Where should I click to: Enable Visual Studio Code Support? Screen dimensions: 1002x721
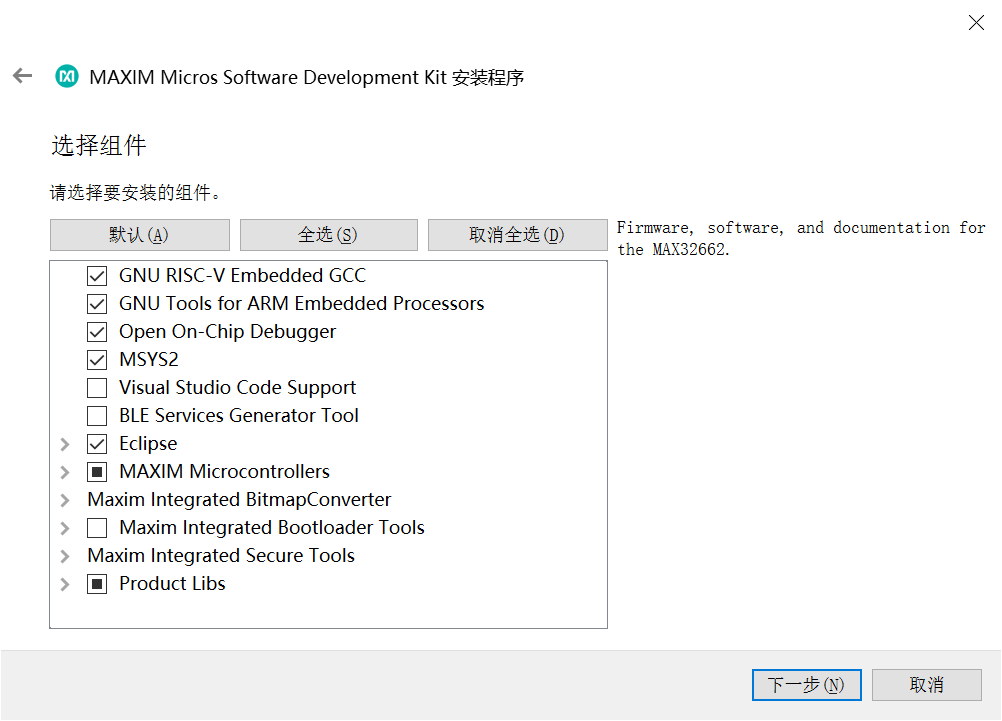coord(97,388)
